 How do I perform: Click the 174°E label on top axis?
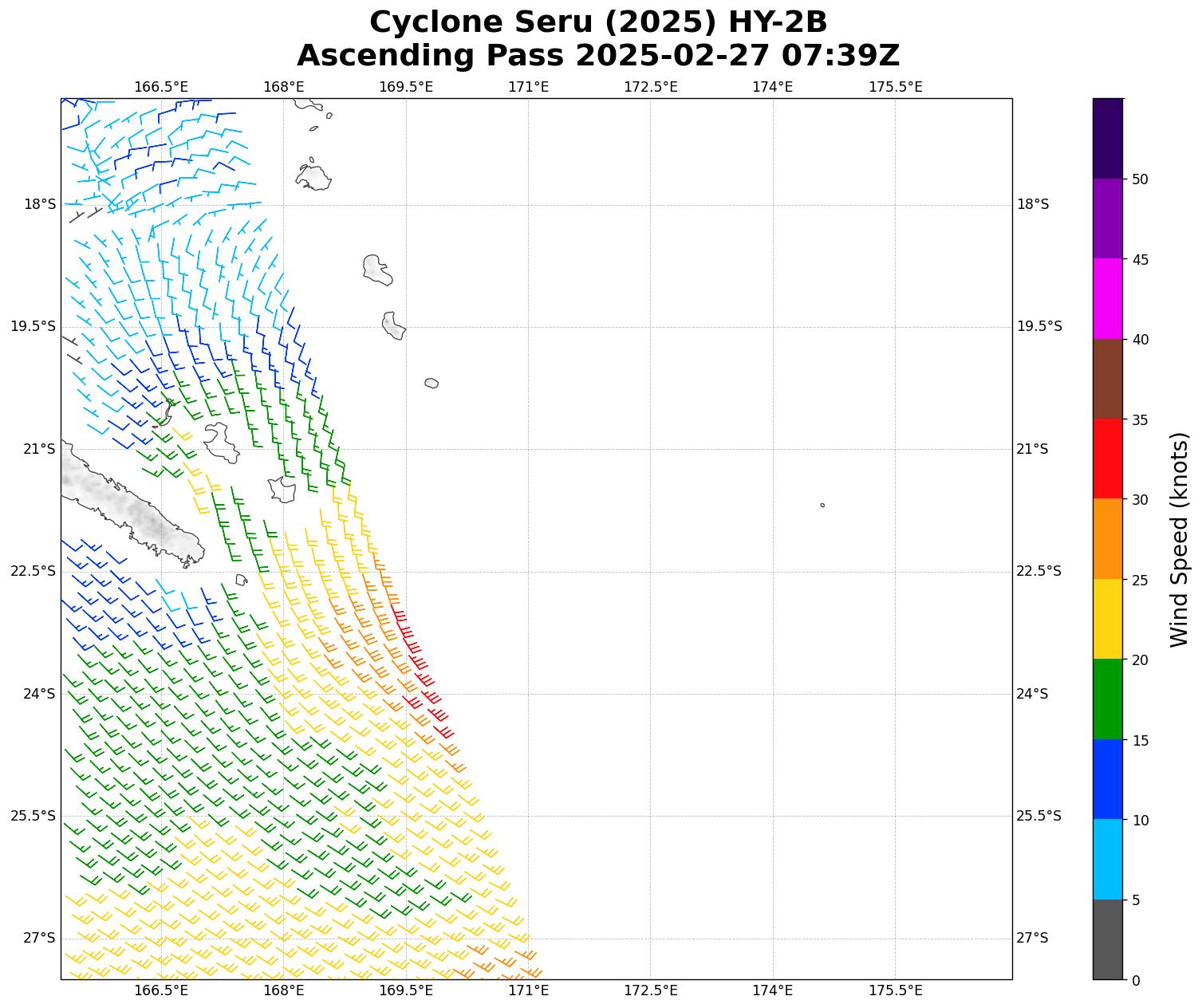(772, 86)
